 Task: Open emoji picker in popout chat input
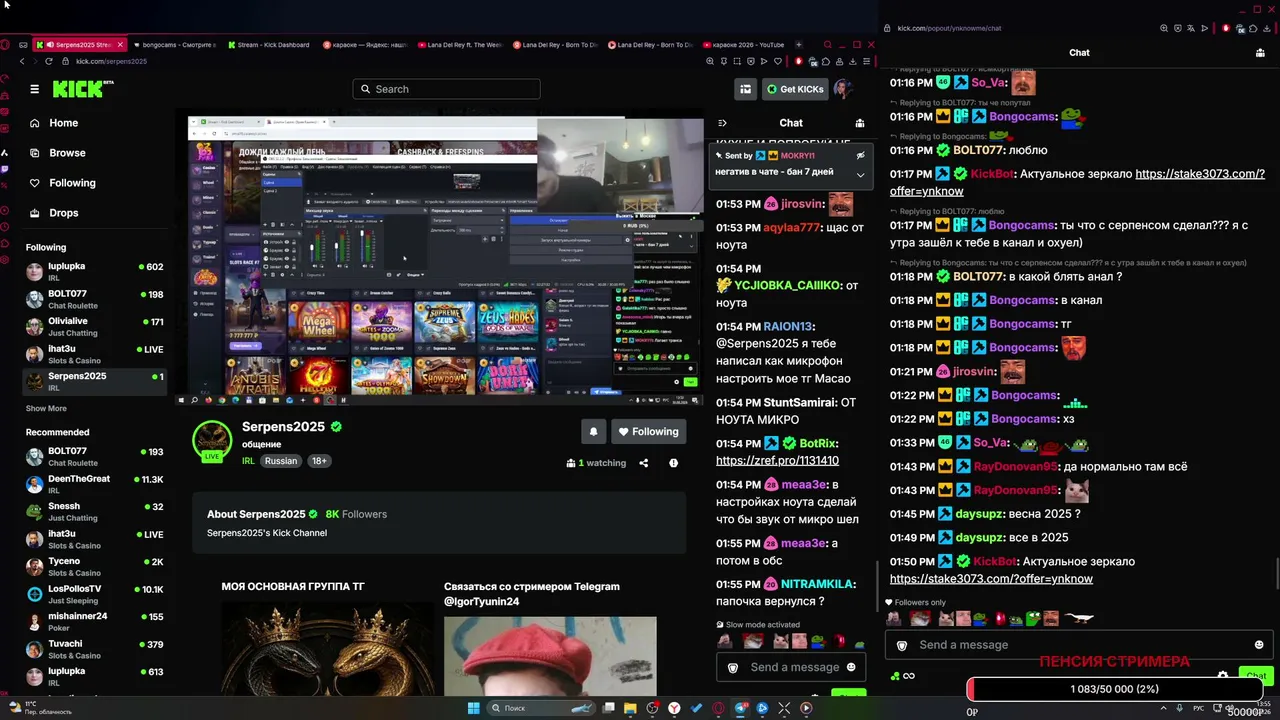point(1259,645)
